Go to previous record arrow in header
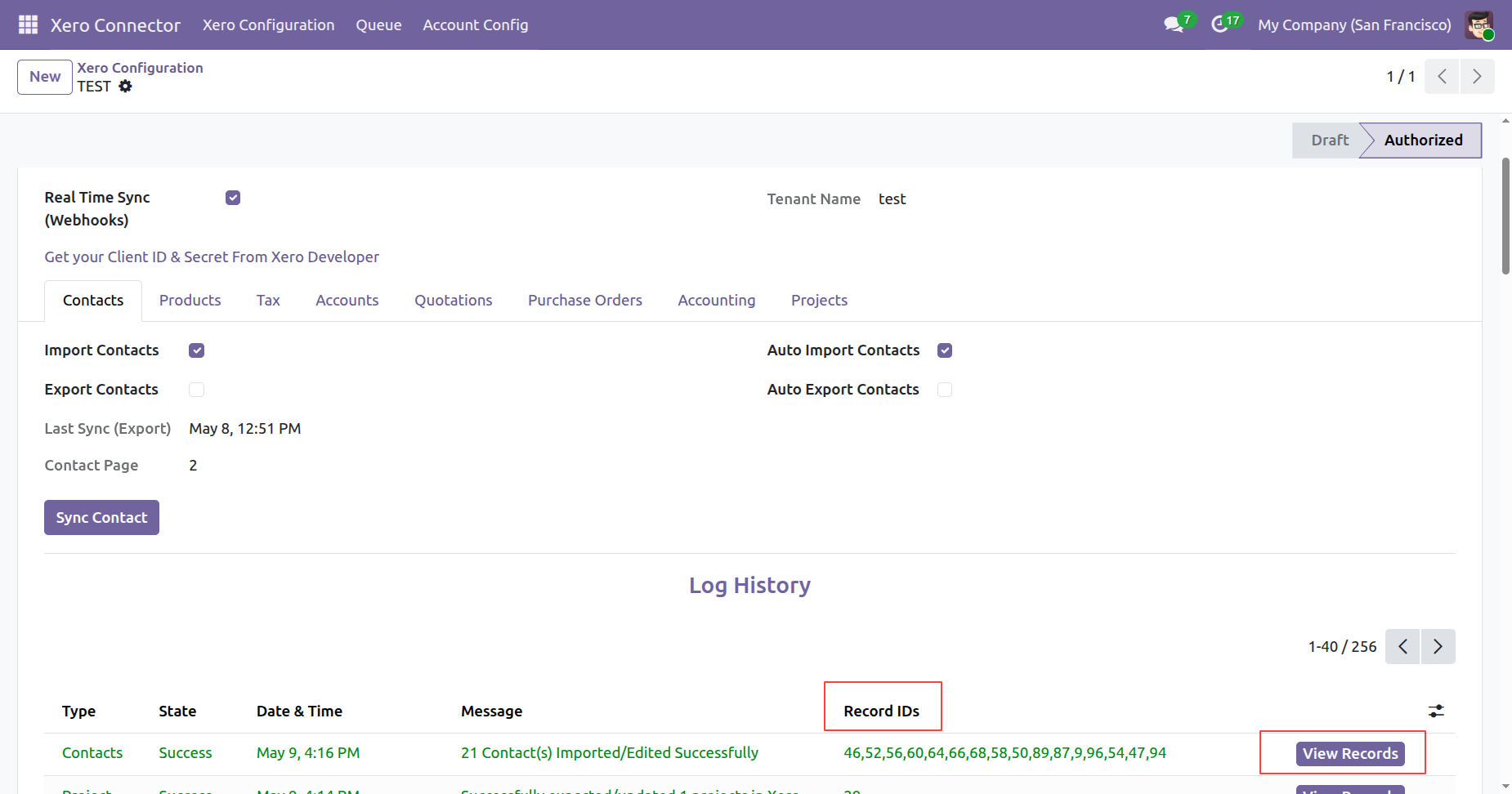Viewport: 1512px width, 794px height. [1442, 76]
